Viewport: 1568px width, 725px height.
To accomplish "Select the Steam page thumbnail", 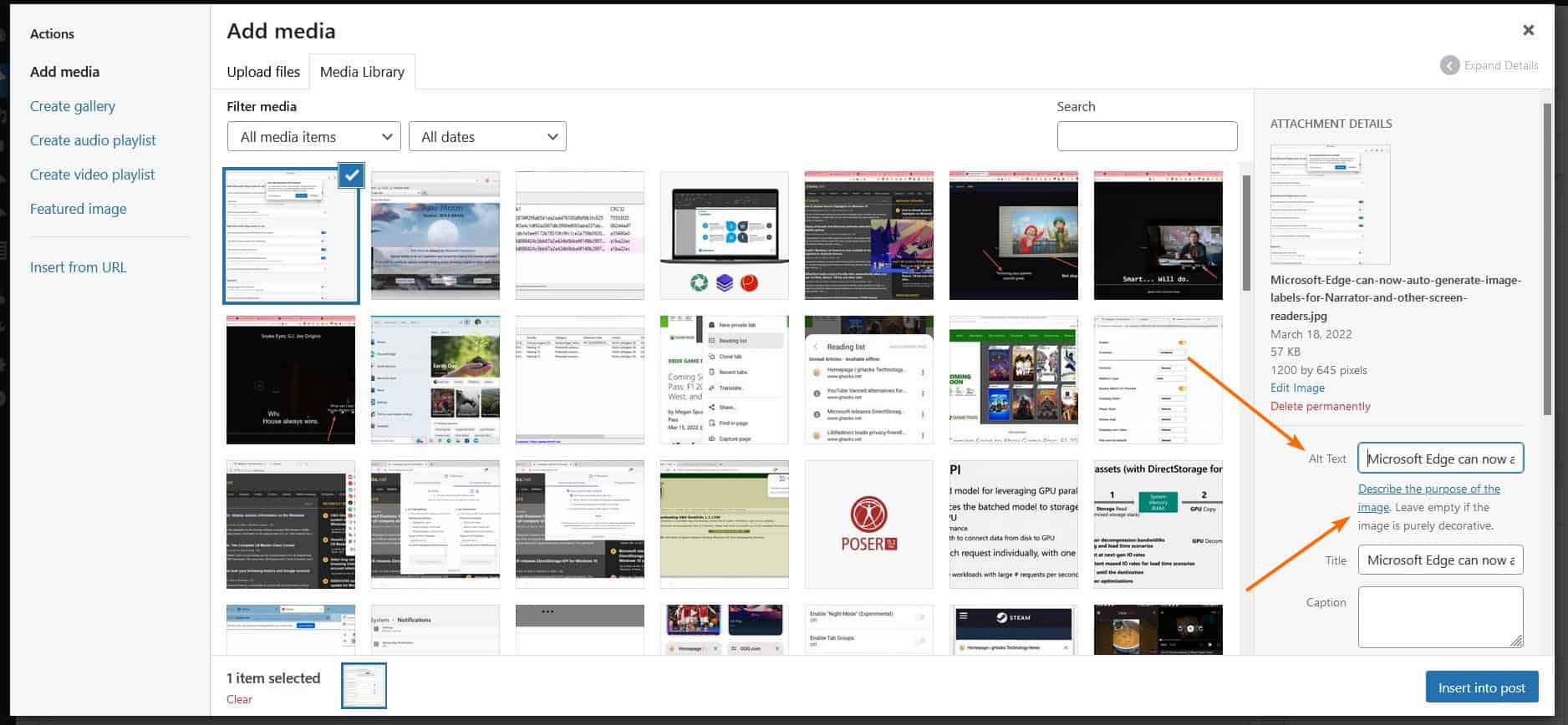I will click(x=1013, y=630).
